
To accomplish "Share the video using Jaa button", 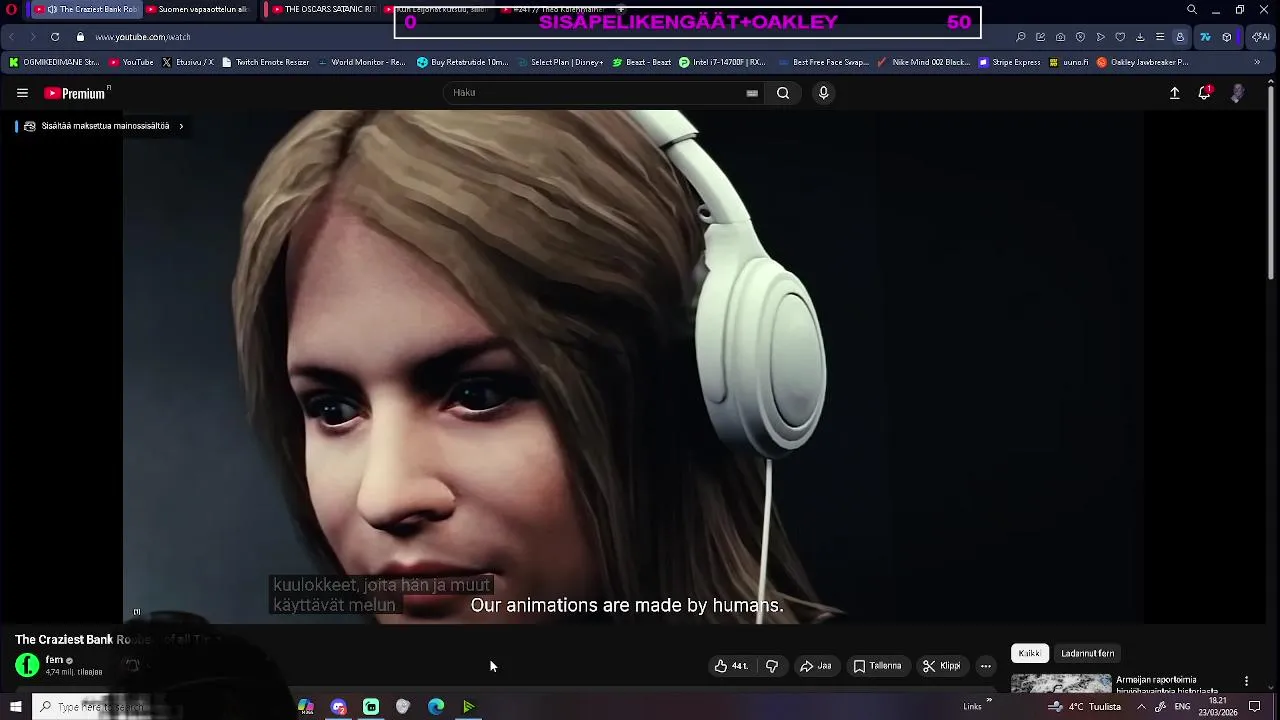I will (815, 666).
